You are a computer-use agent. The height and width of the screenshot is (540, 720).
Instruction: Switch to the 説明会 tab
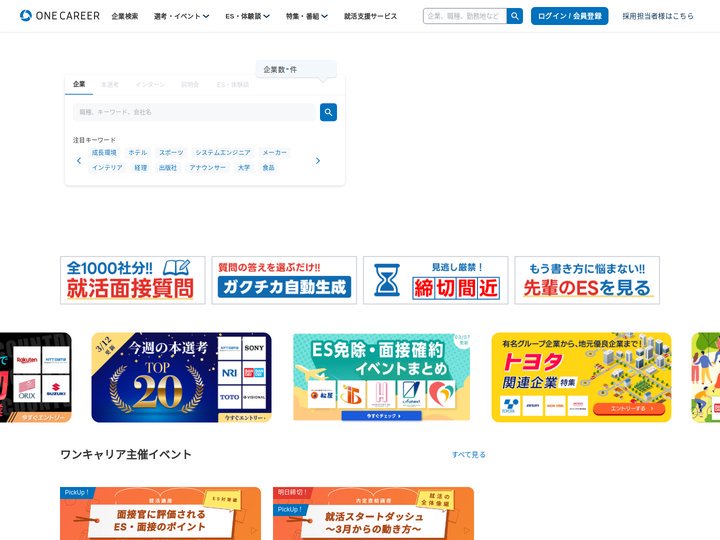[x=190, y=84]
